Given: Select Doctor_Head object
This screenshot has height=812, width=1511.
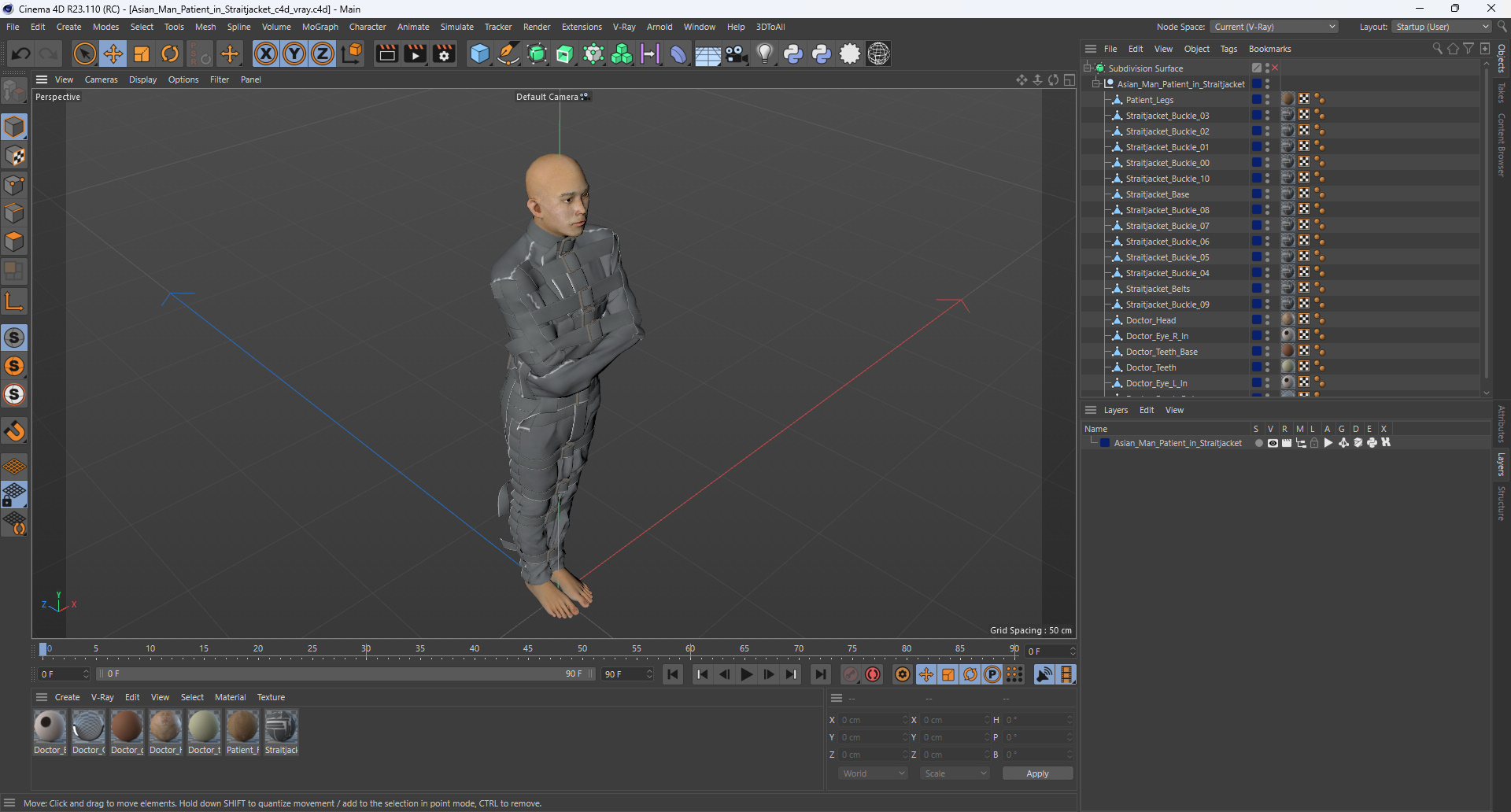Looking at the screenshot, I should (1151, 320).
